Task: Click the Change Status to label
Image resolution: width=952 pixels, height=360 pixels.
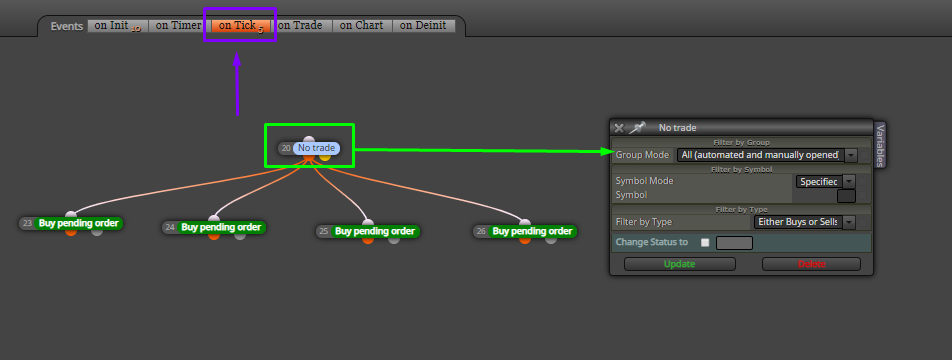Action: tap(651, 242)
